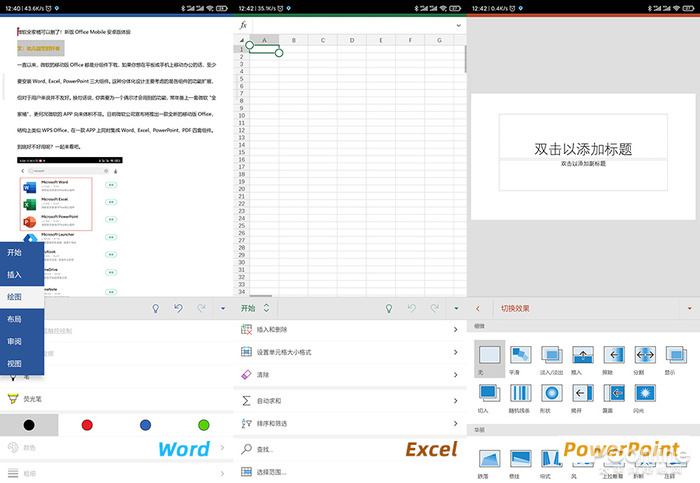Select the 分割 split transition
The height and width of the screenshot is (483, 700).
[645, 360]
